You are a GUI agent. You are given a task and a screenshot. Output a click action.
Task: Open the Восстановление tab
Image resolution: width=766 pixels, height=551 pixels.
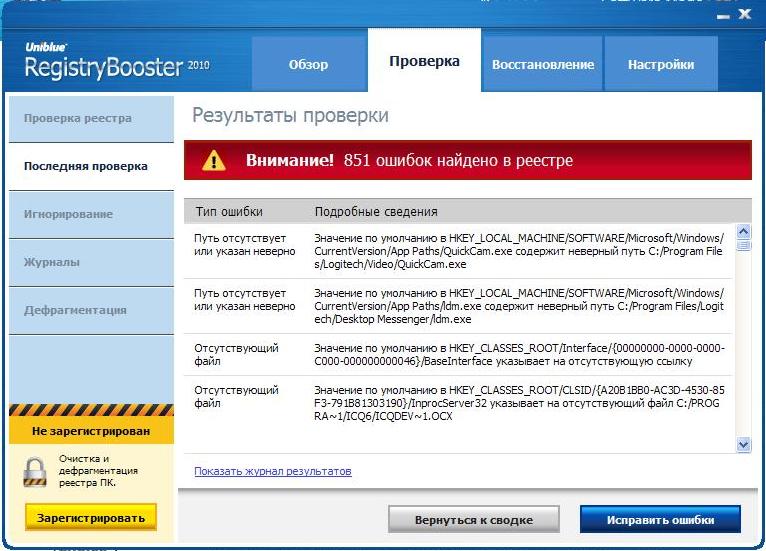[x=543, y=64]
